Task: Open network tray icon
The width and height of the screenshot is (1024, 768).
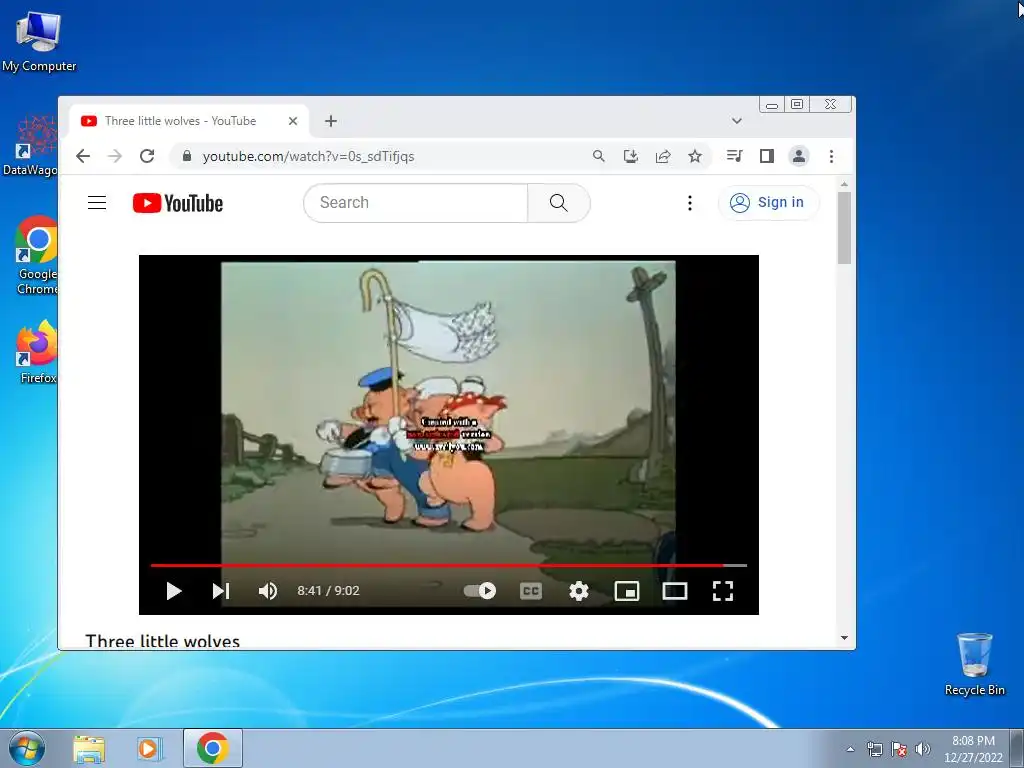Action: pyautogui.click(x=874, y=749)
